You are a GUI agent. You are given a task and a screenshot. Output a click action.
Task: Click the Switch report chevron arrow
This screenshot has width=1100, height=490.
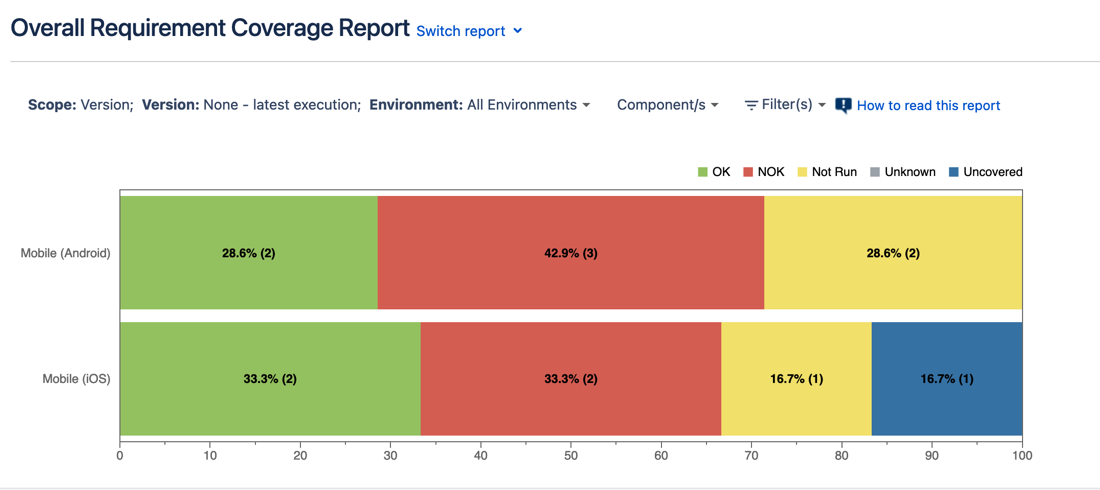518,31
